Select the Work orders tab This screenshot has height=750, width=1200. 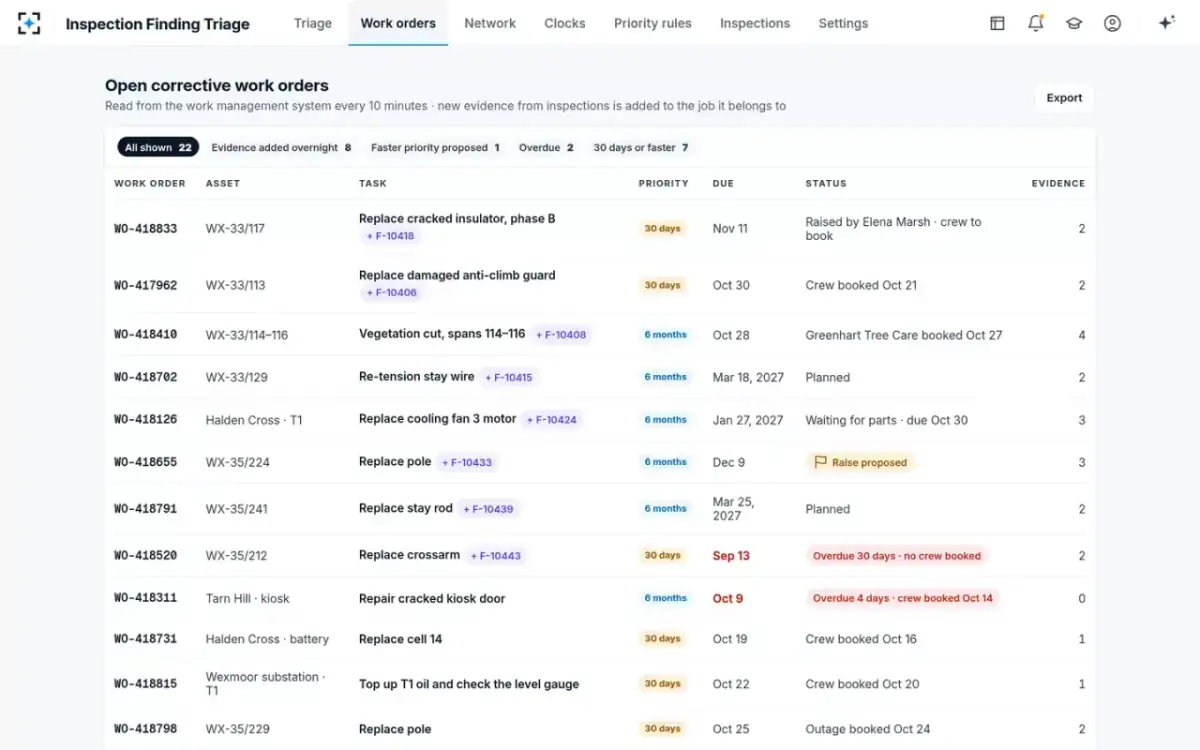coord(398,23)
